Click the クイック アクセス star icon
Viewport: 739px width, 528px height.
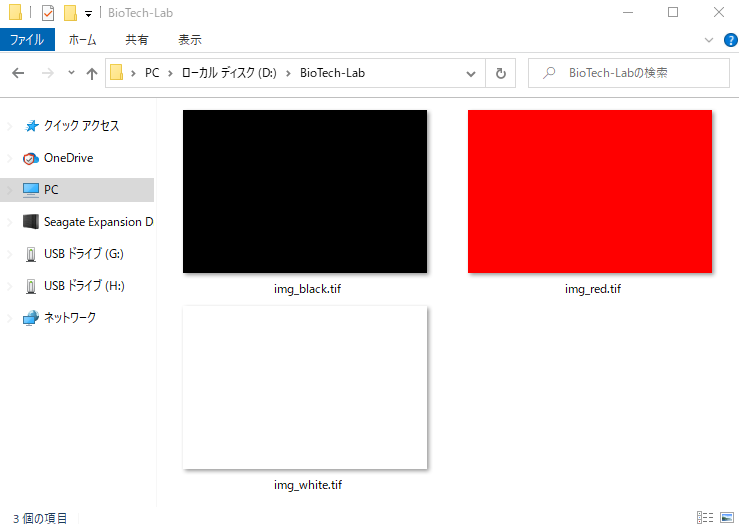[x=31, y=126]
